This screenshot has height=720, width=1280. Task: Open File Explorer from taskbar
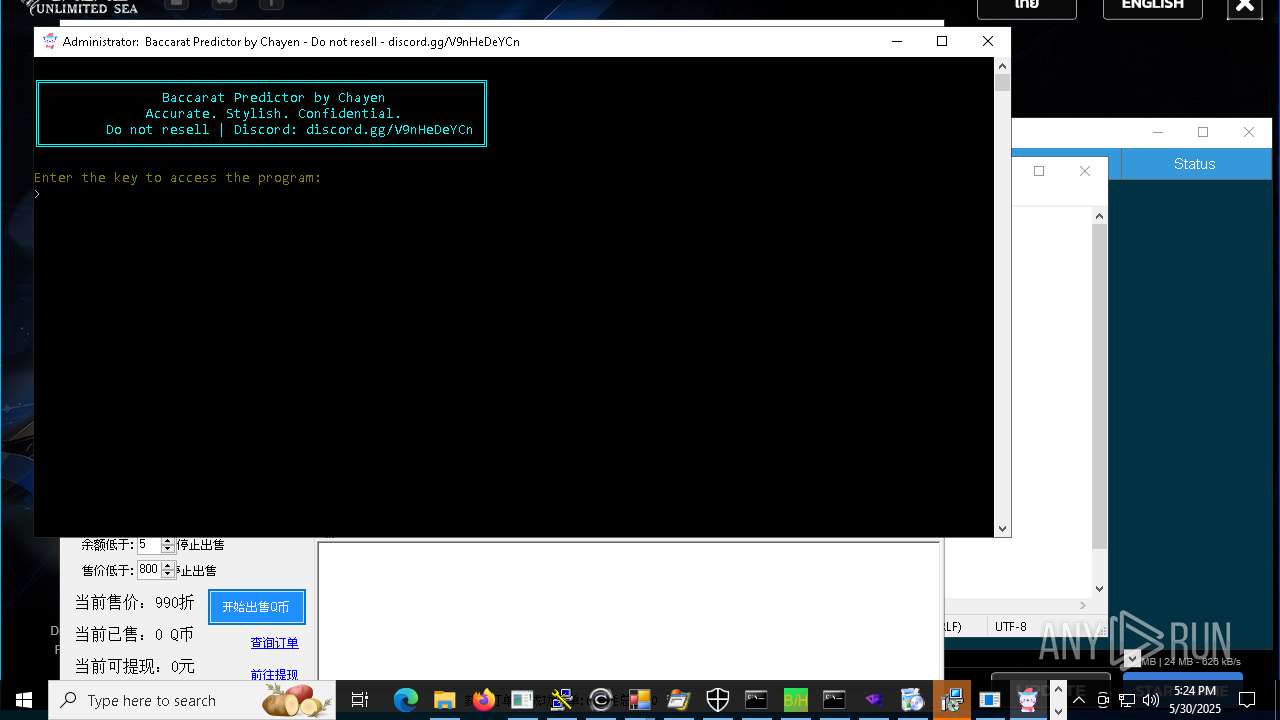tap(444, 700)
